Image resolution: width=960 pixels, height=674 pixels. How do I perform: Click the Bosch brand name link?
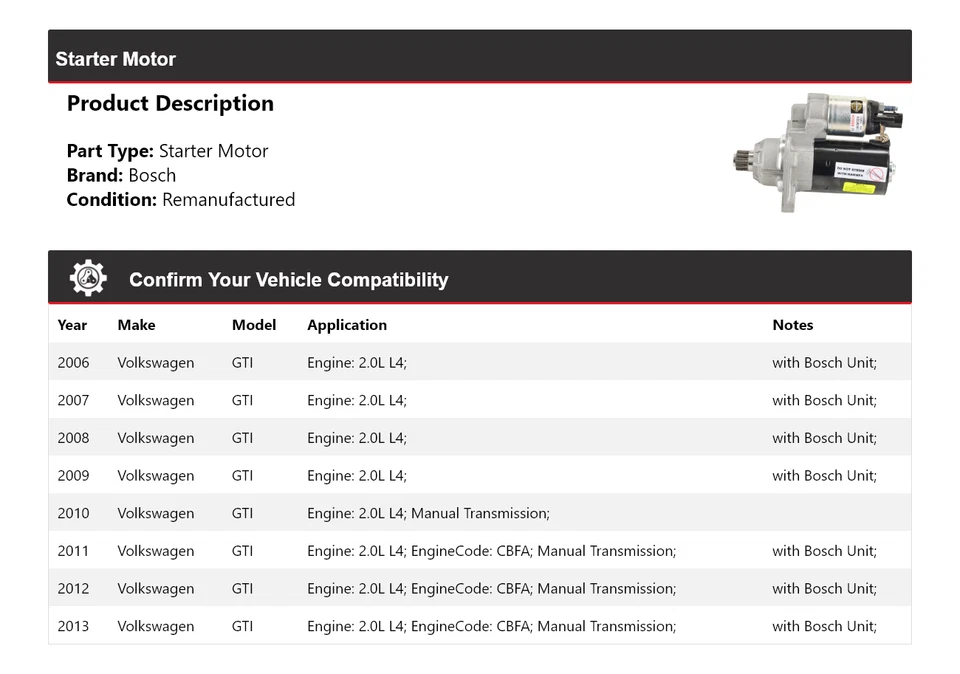[153, 174]
